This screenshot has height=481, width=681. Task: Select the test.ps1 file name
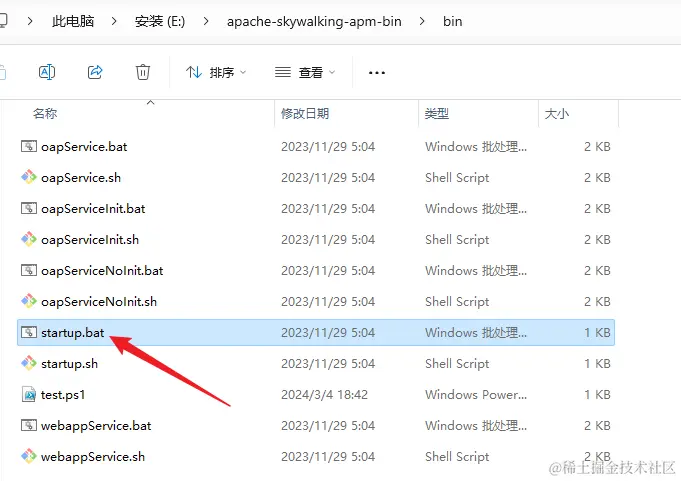(63, 395)
